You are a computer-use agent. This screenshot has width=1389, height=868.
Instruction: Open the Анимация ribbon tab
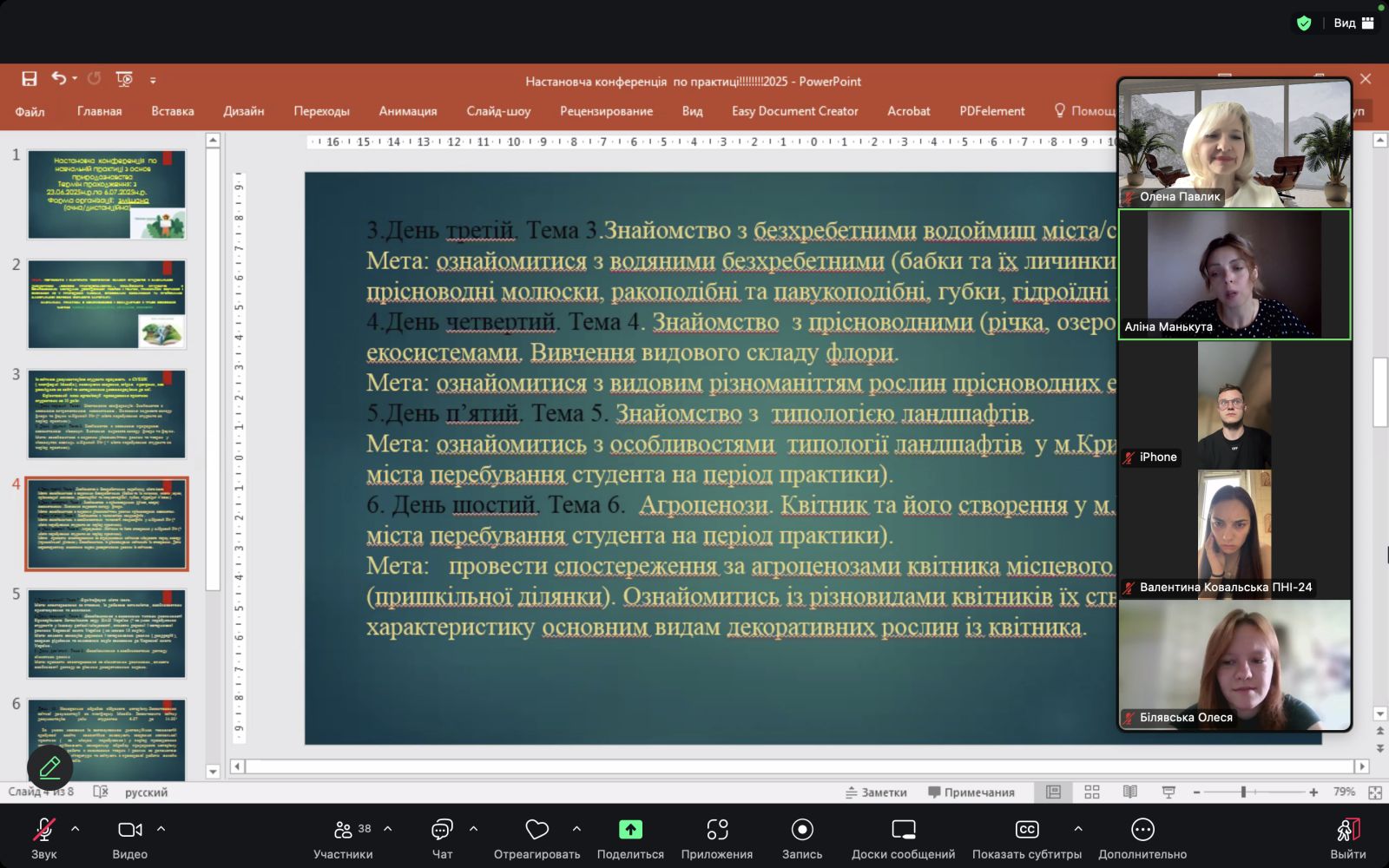tap(408, 111)
